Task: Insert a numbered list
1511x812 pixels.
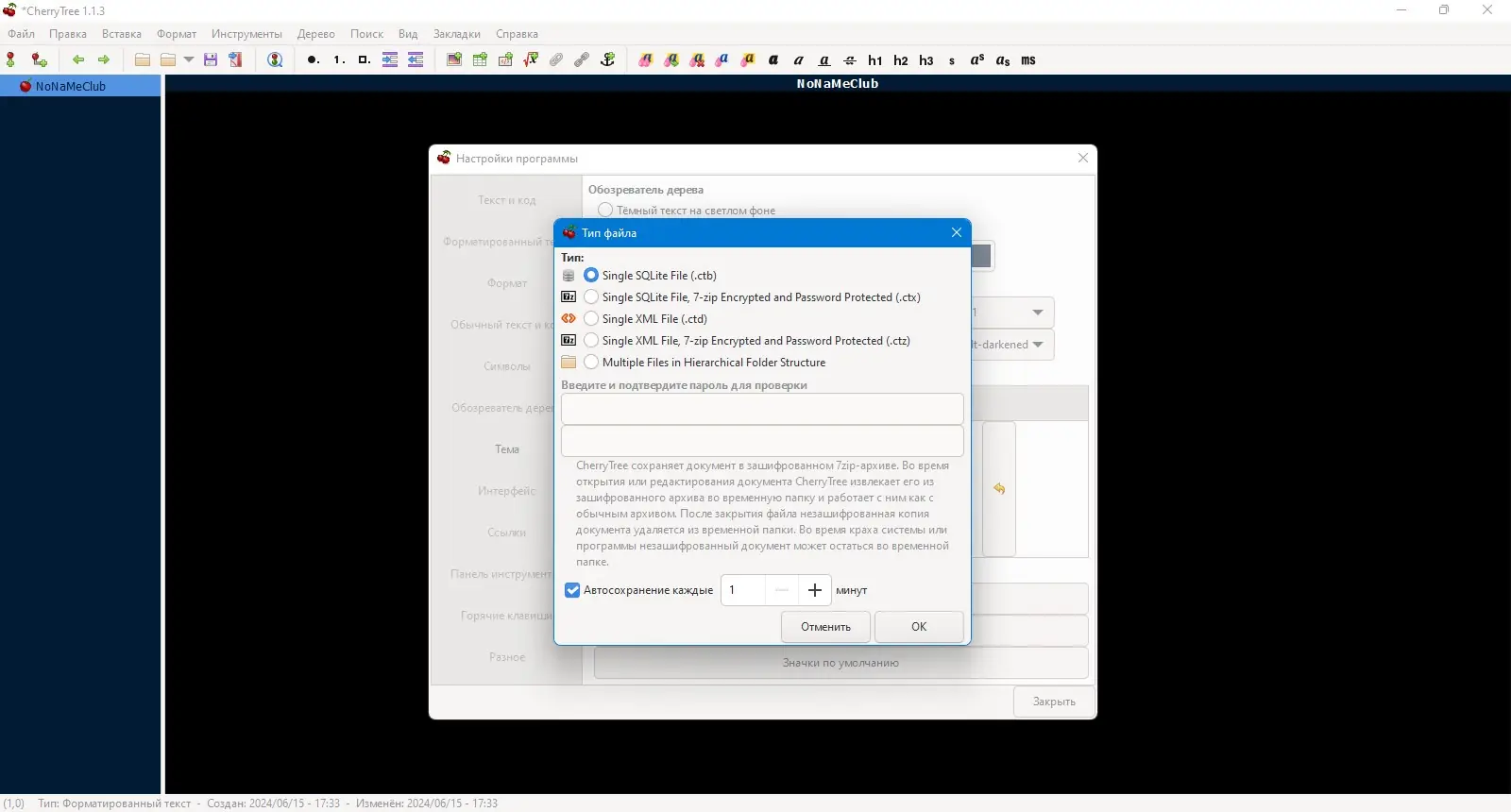Action: 338,59
